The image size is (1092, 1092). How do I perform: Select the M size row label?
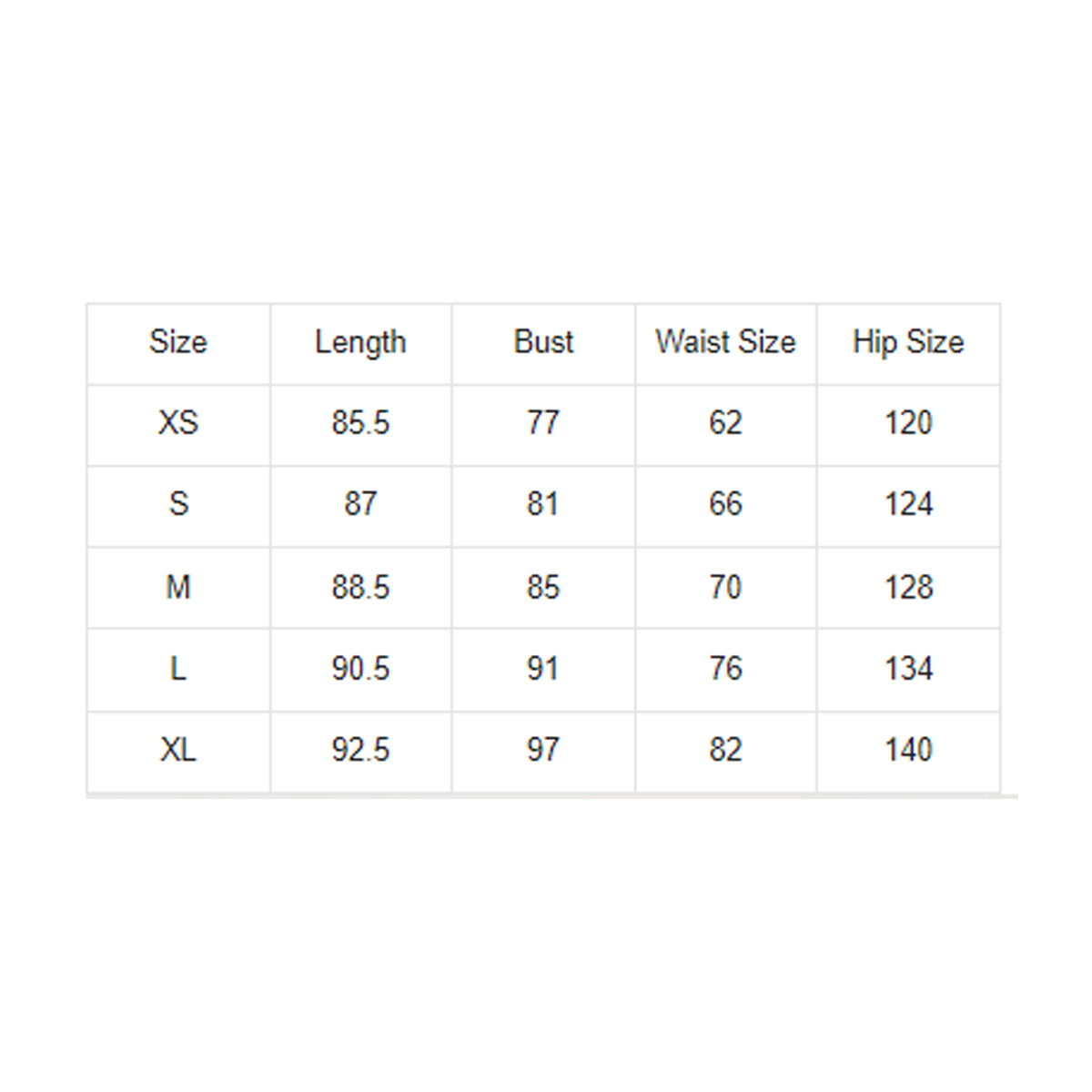(178, 587)
